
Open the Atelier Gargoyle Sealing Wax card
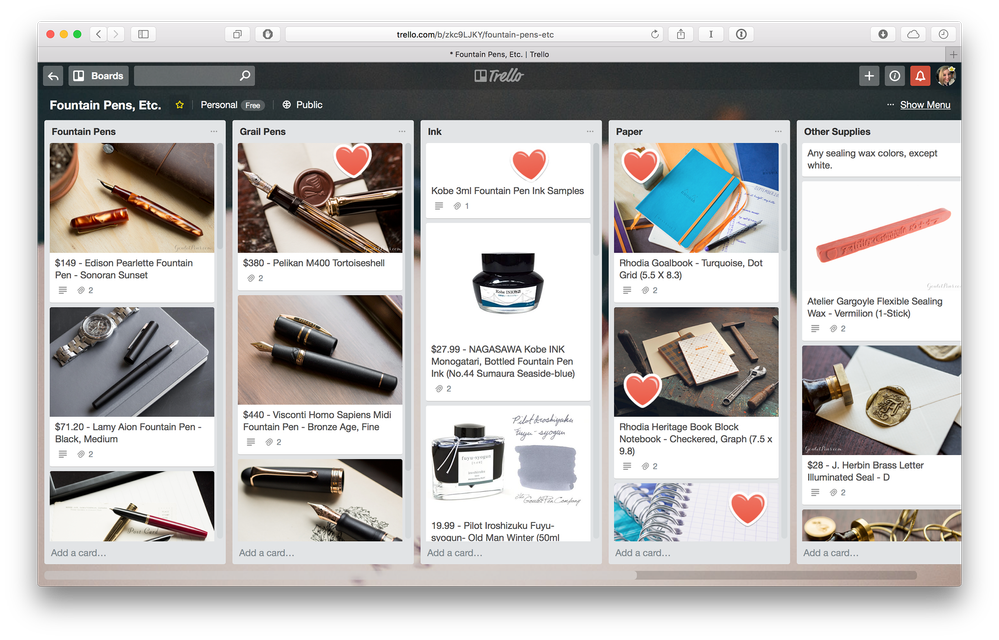tap(880, 260)
